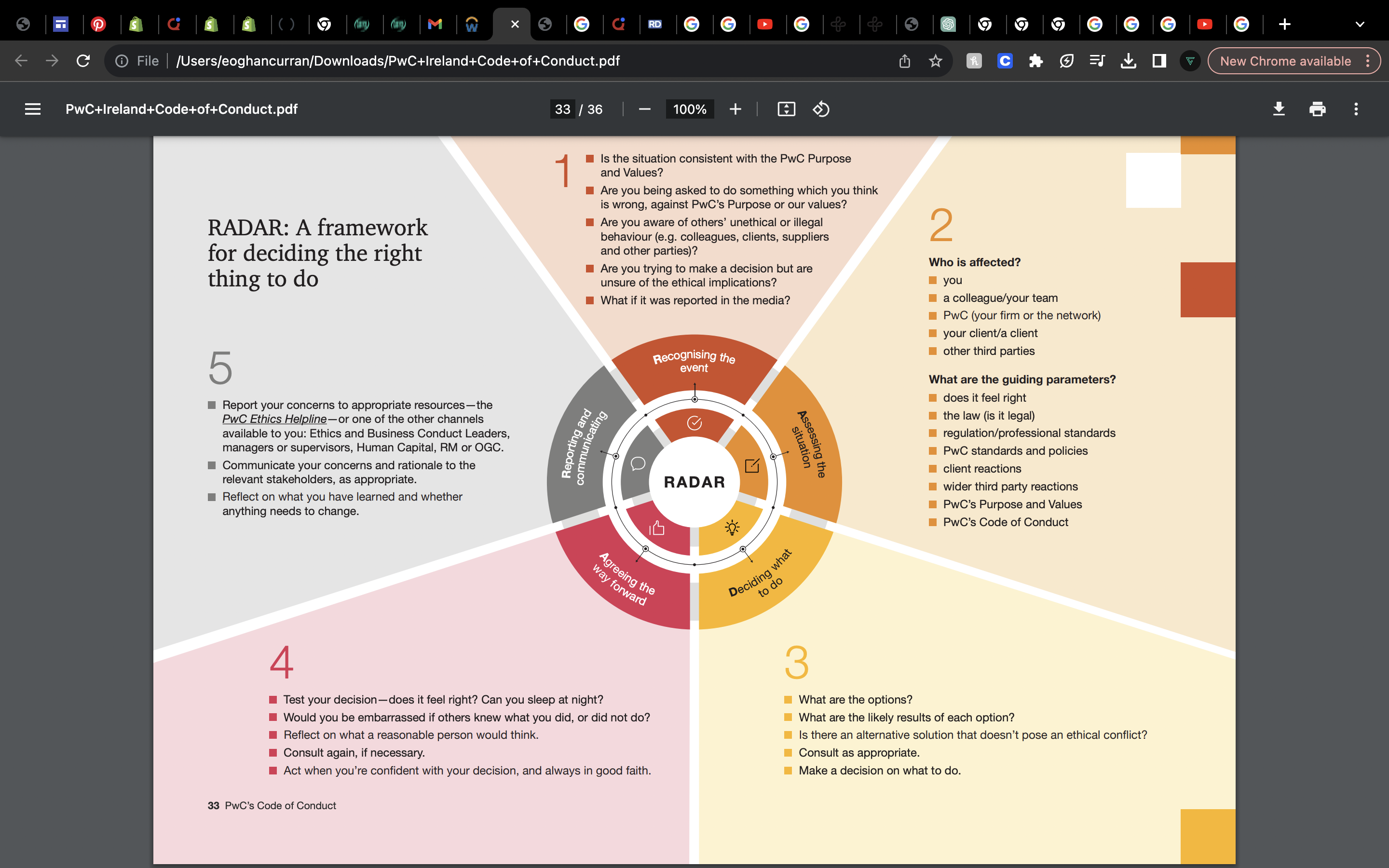
Task: Download the PDF using the viewer's download icon
Action: (1279, 109)
